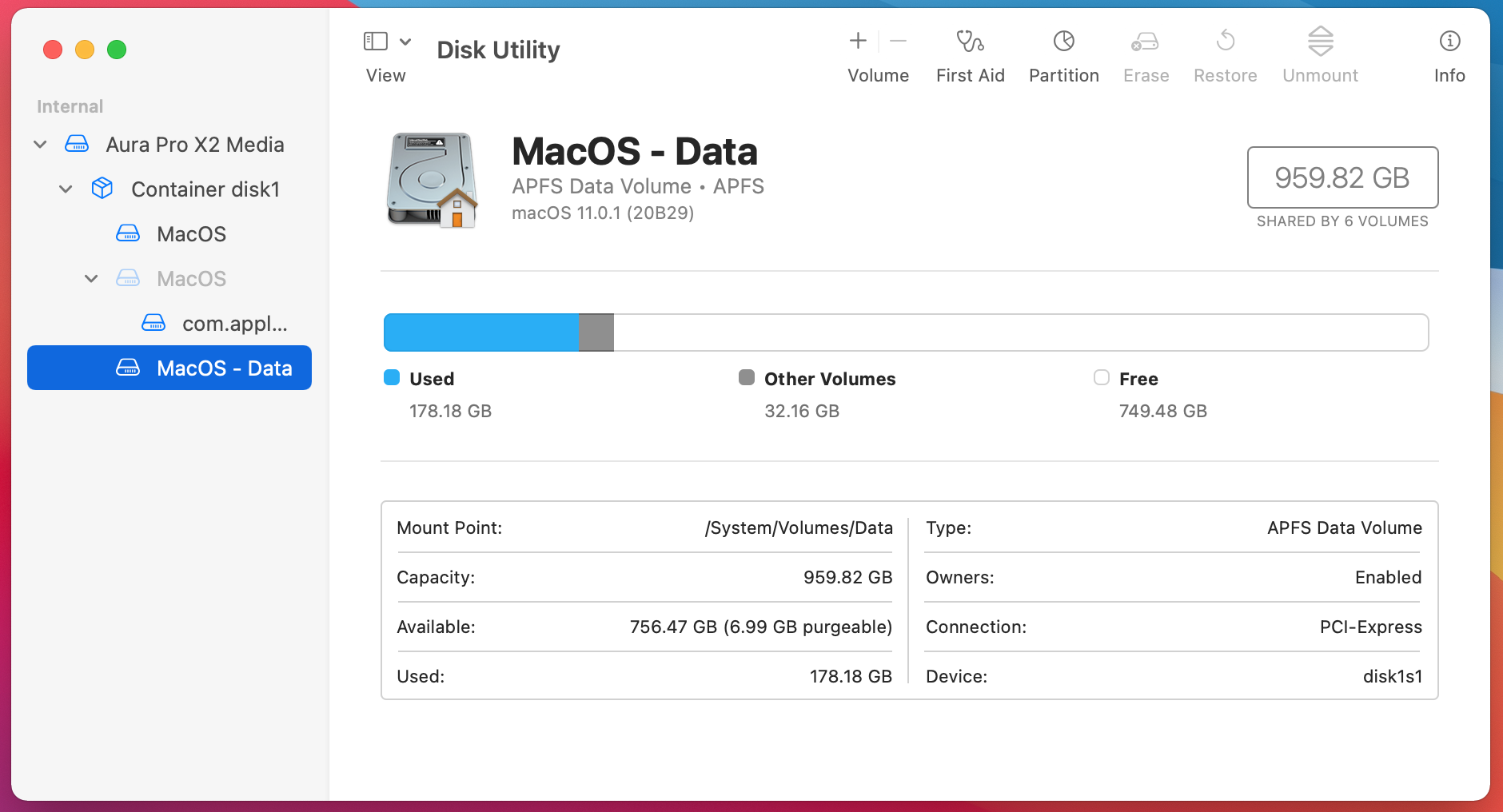Click the Used 178.18 GB legend value
The image size is (1503, 812).
pyautogui.click(x=451, y=411)
